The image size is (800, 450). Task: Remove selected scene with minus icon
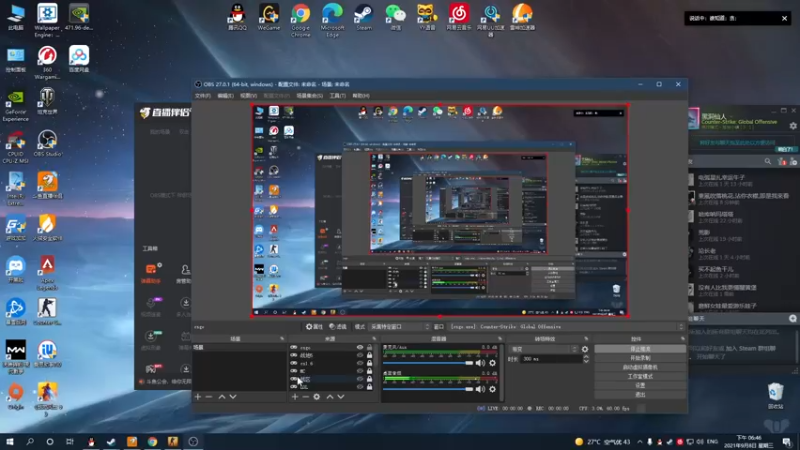coord(209,396)
